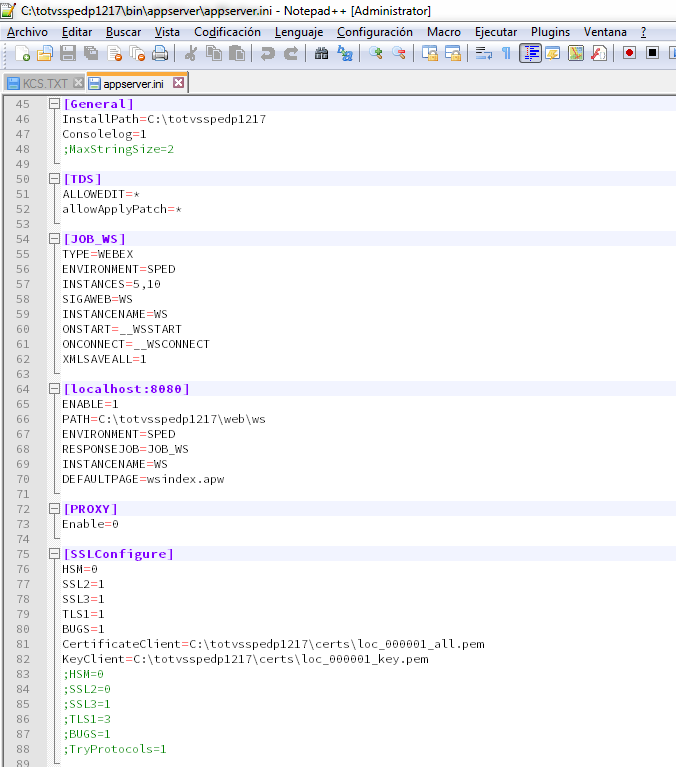Viewport: 676px width, 767px height.
Task: Click the CertificateClient path line
Action: [x=273, y=644]
